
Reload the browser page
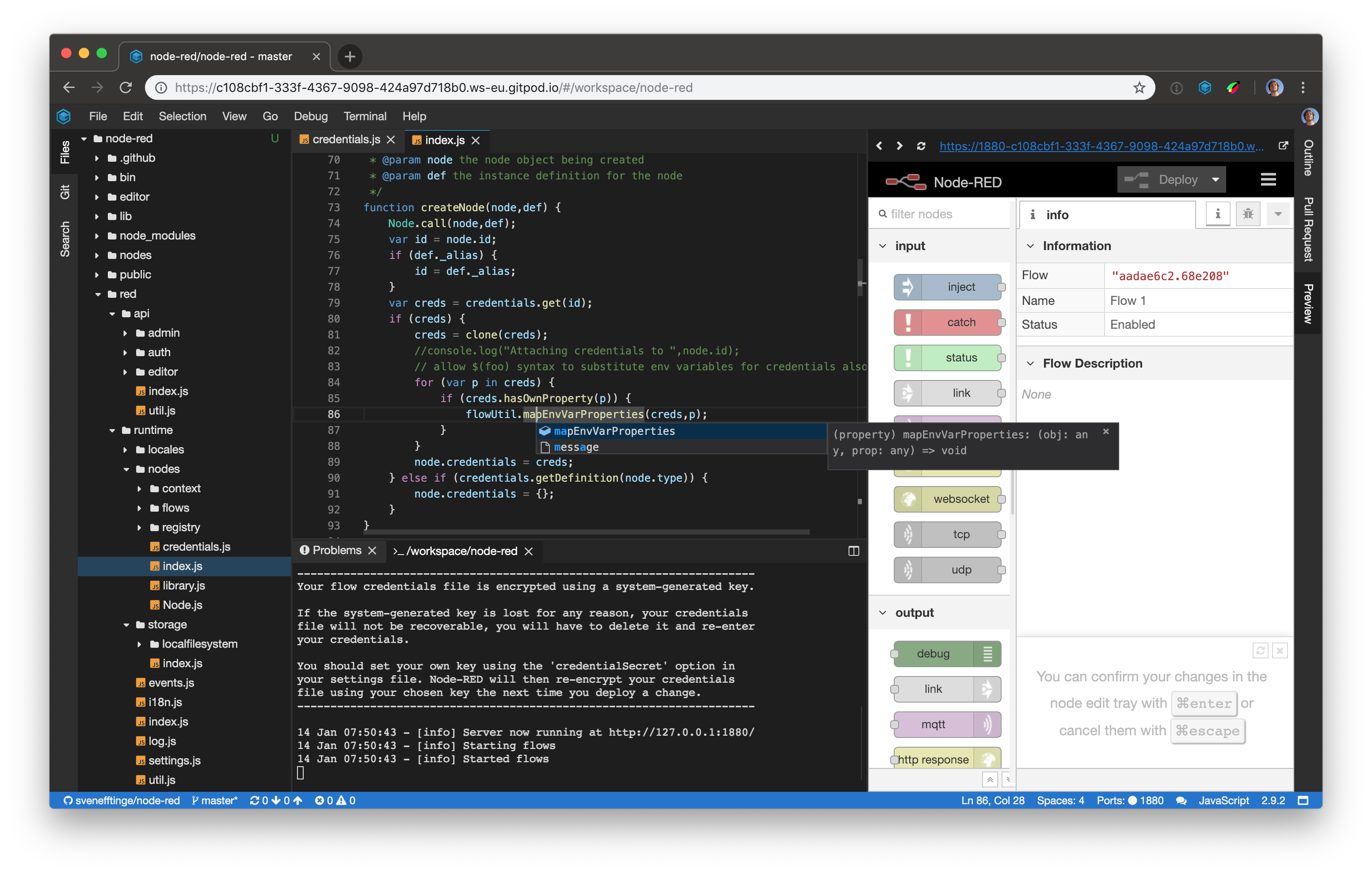126,88
